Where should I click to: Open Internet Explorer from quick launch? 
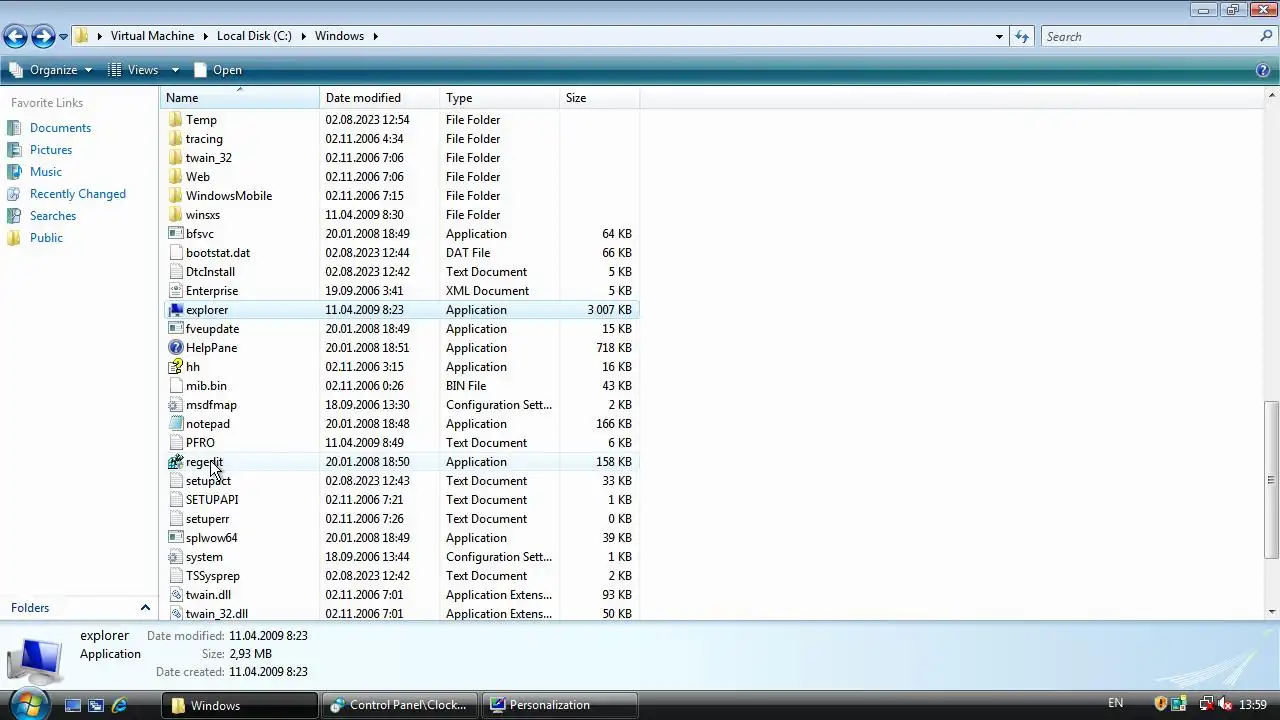pyautogui.click(x=119, y=705)
